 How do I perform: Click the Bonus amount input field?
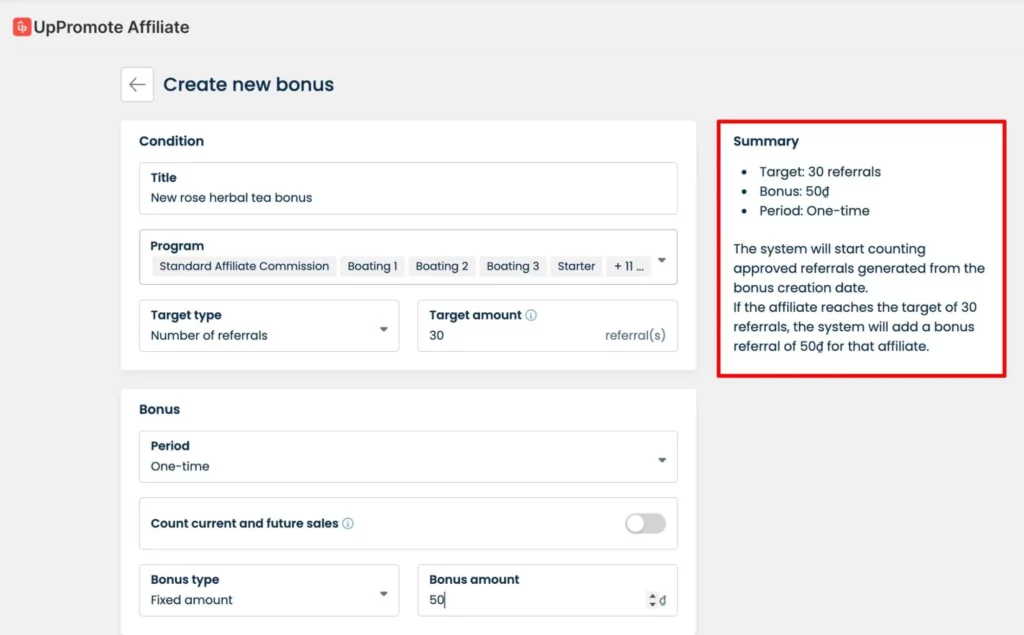pos(530,600)
